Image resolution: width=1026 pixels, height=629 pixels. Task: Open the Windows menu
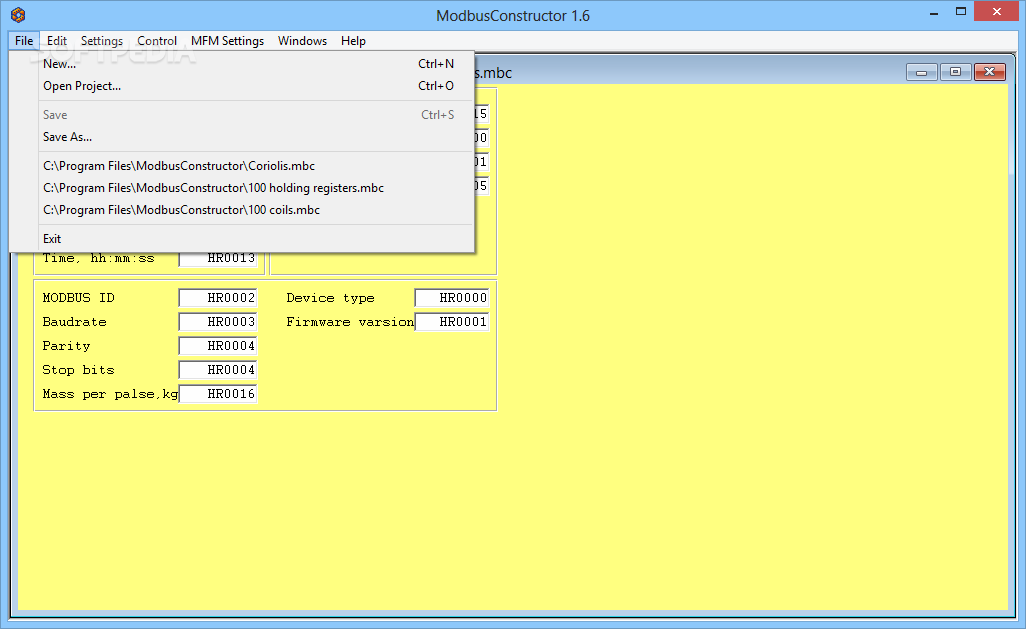pyautogui.click(x=302, y=41)
